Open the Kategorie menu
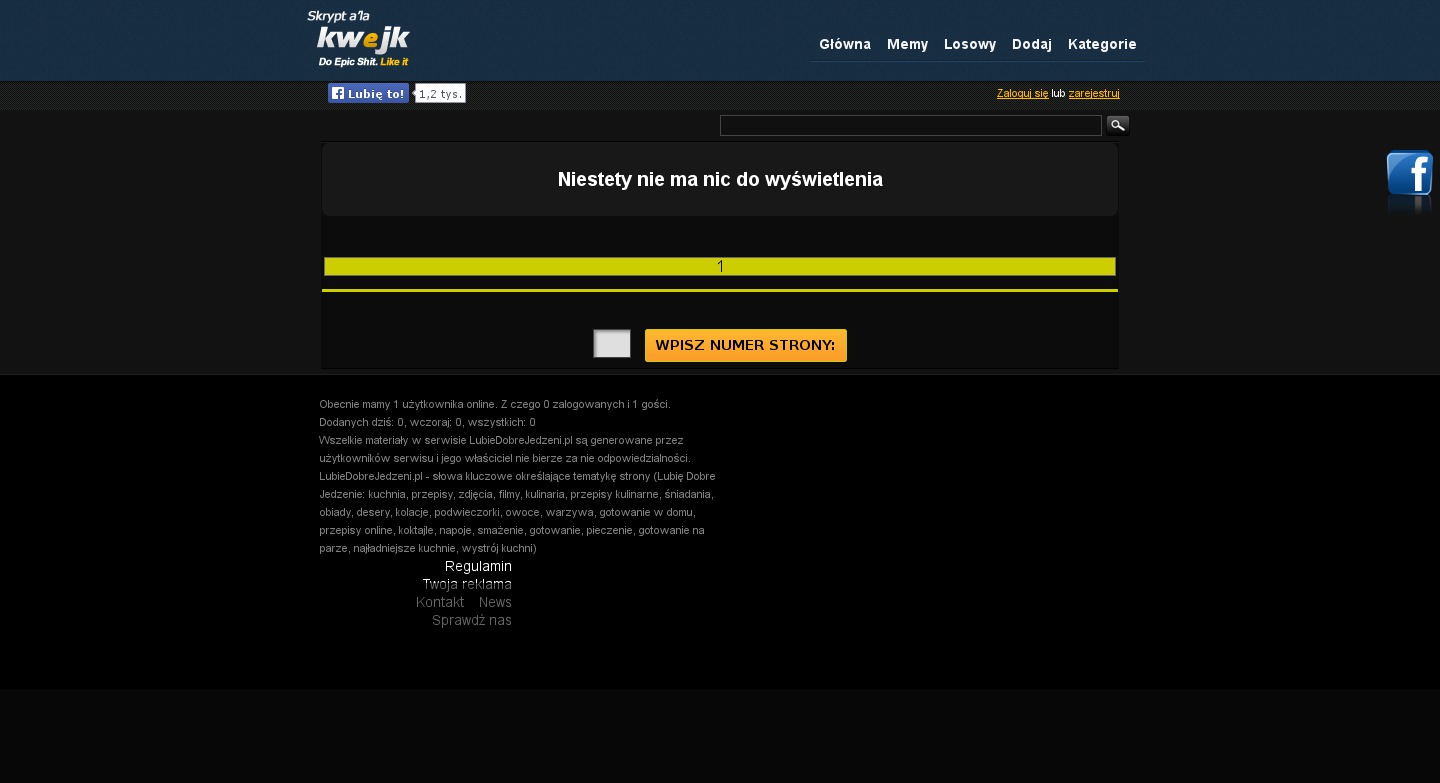This screenshot has width=1440, height=783. (x=1101, y=44)
